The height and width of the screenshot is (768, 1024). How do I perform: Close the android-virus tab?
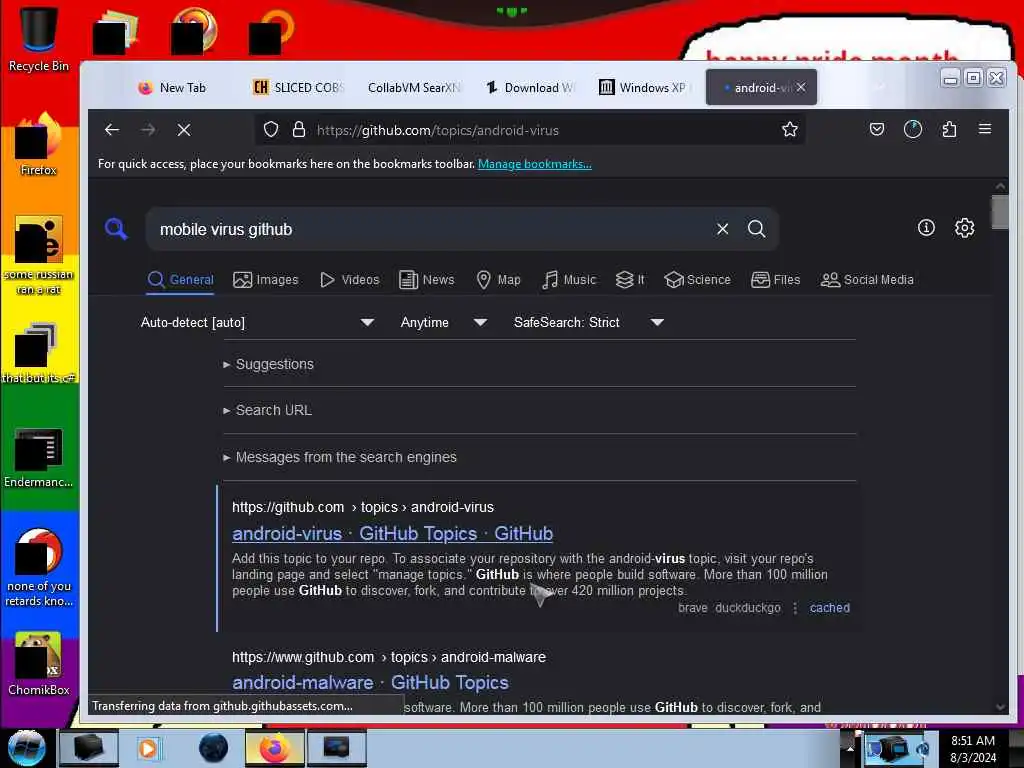[x=801, y=87]
